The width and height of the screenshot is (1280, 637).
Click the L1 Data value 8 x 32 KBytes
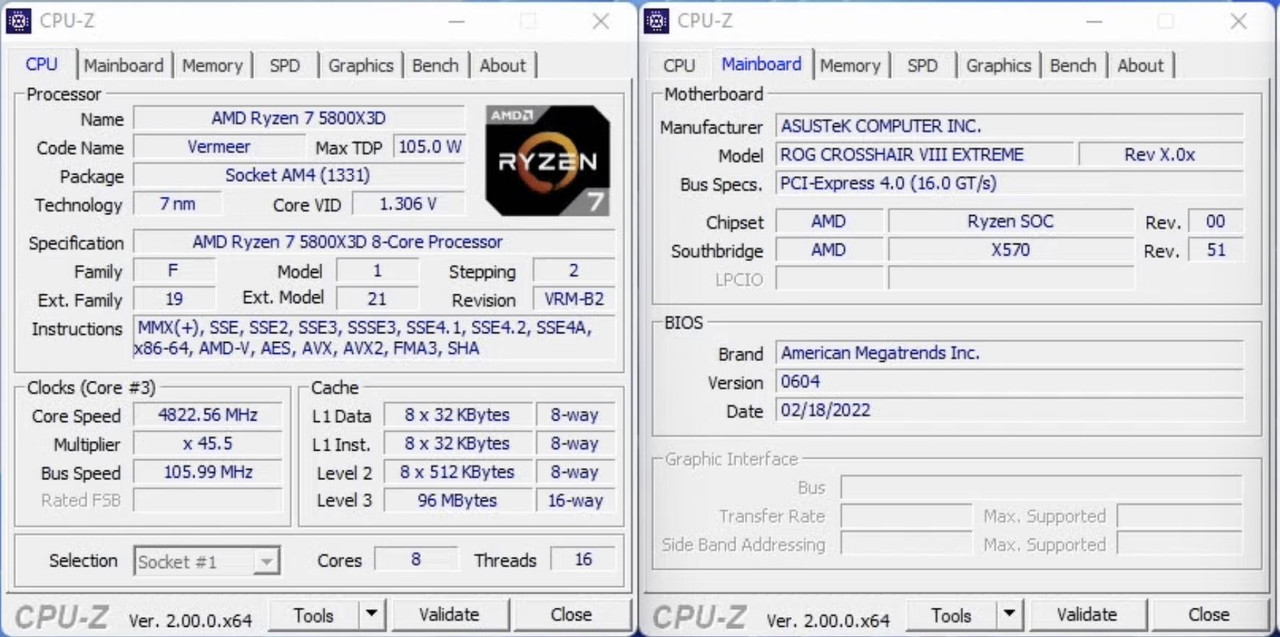coord(457,415)
